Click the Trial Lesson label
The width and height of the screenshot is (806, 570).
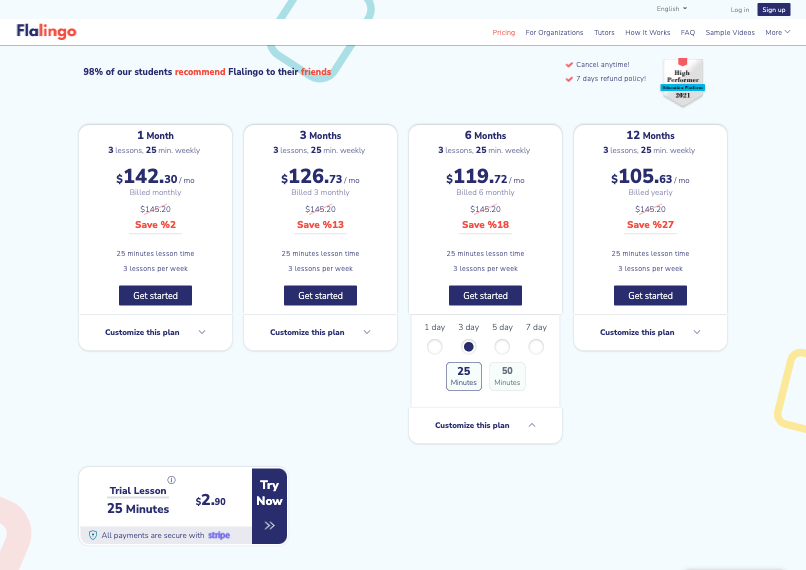point(138,491)
